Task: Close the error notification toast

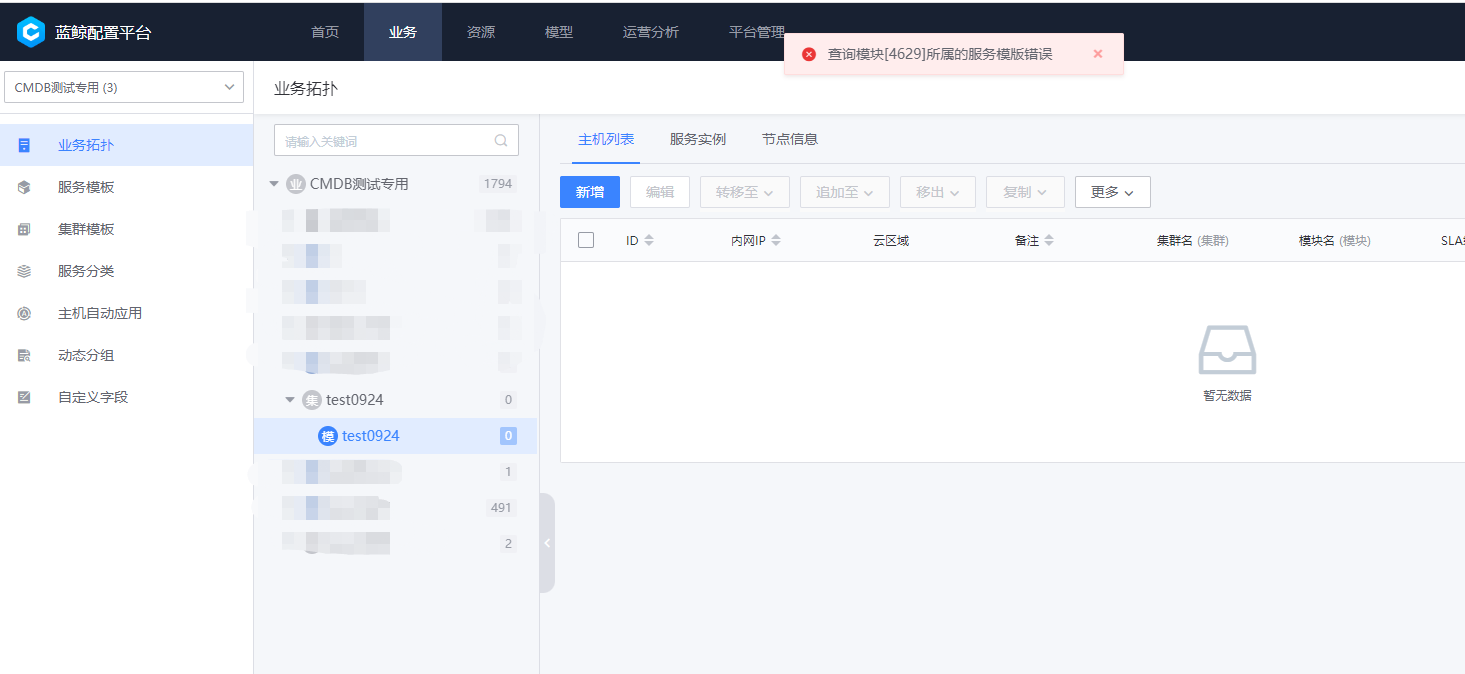Action: click(x=1098, y=54)
